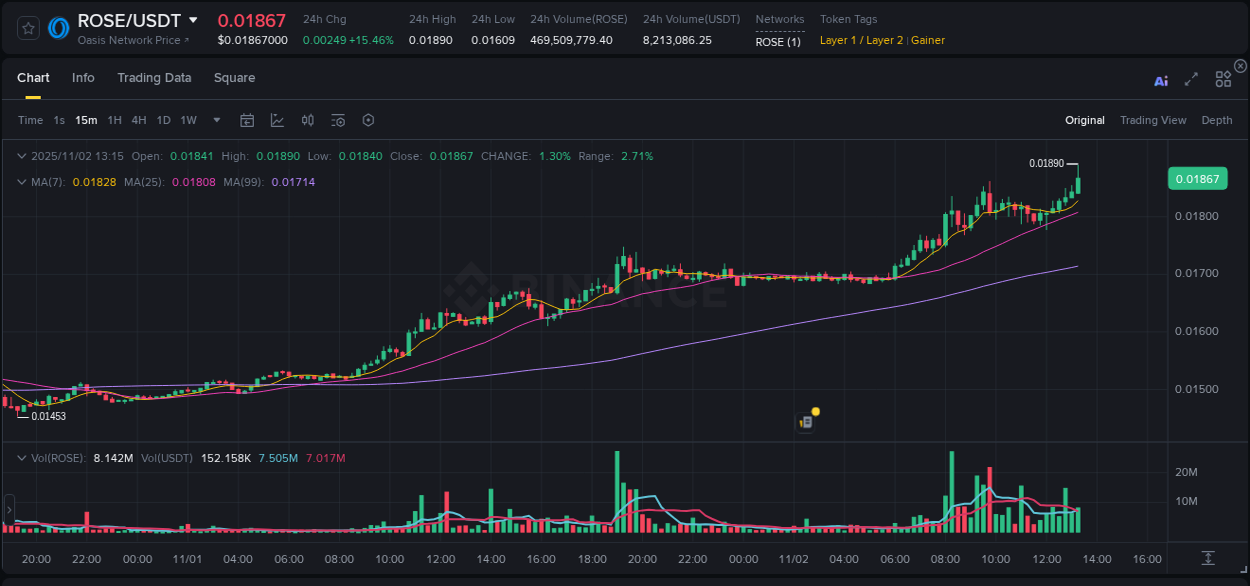Click the Oasis Network logo
Viewport: 1250px width, 586px height.
[57, 28]
